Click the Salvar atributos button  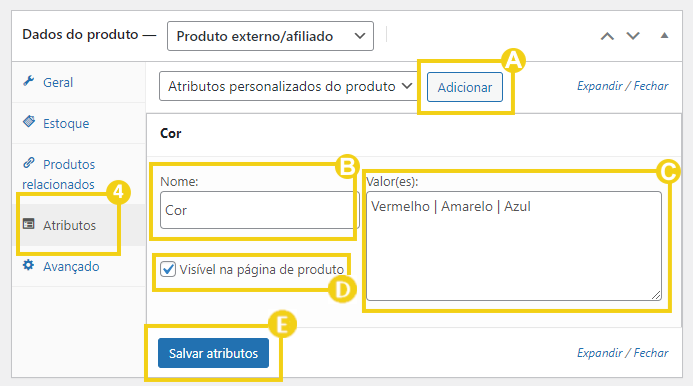tap(213, 353)
